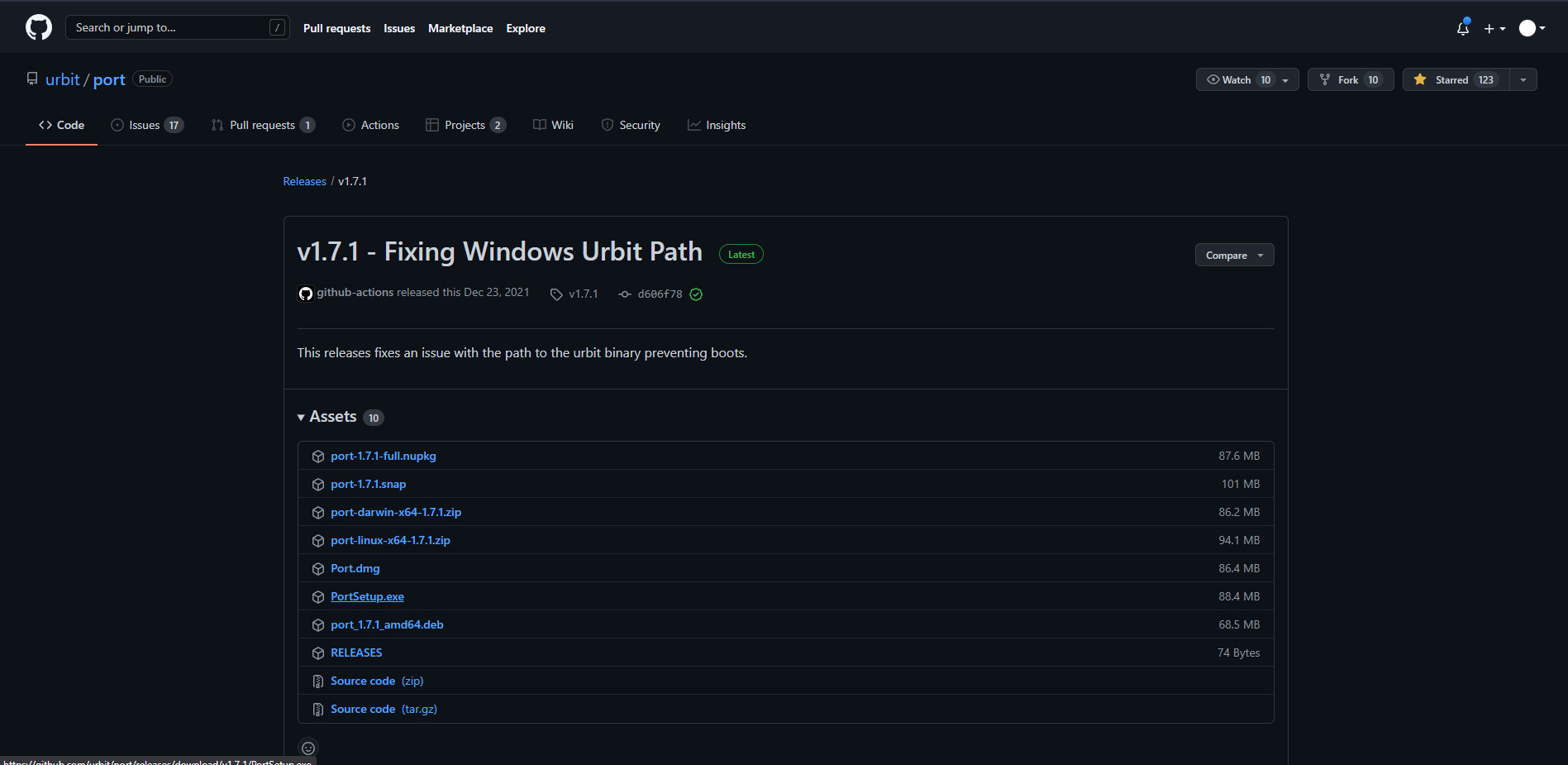Click the repository icon beside urbit

(32, 79)
